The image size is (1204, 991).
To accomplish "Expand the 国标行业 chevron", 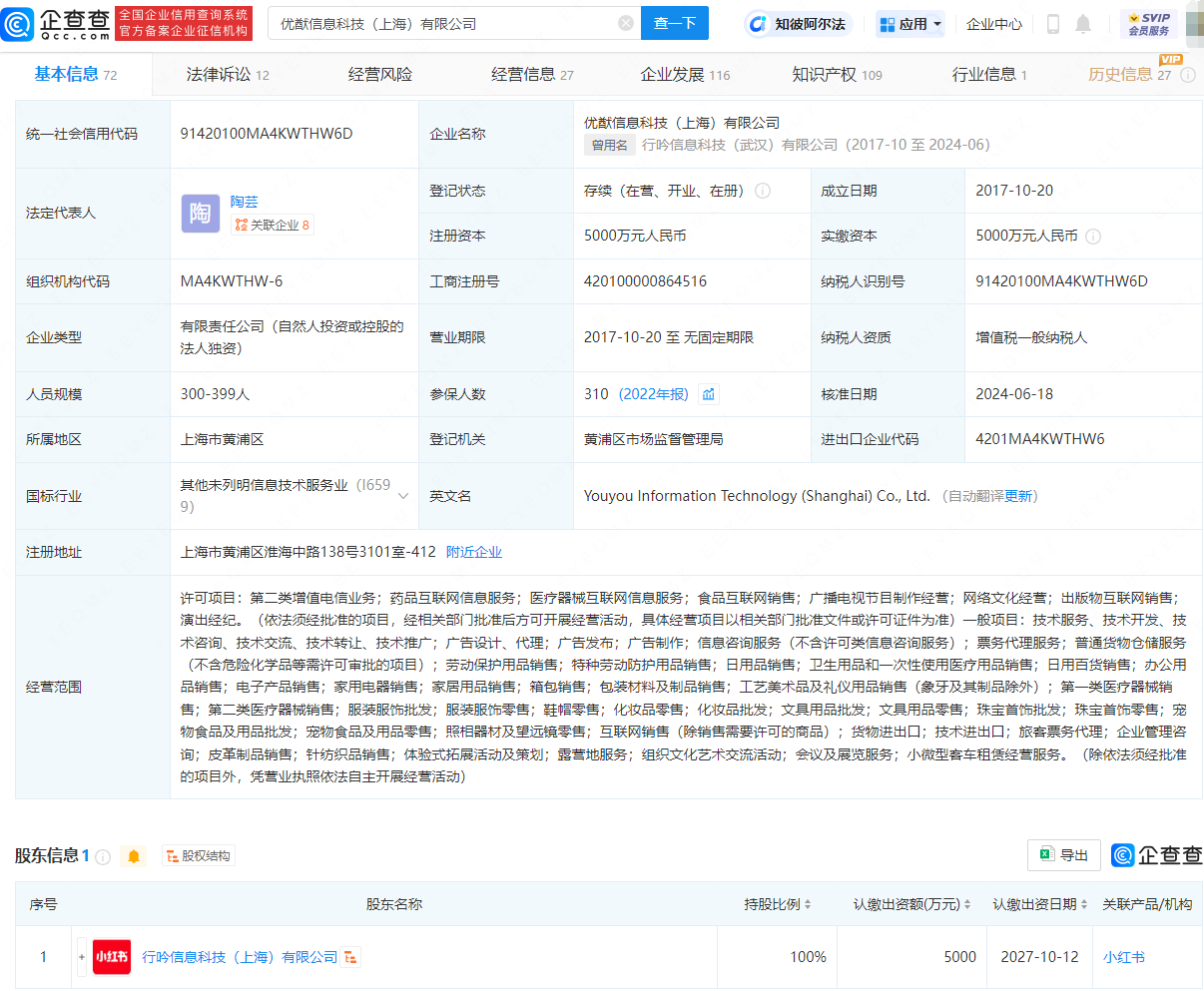I will (403, 496).
